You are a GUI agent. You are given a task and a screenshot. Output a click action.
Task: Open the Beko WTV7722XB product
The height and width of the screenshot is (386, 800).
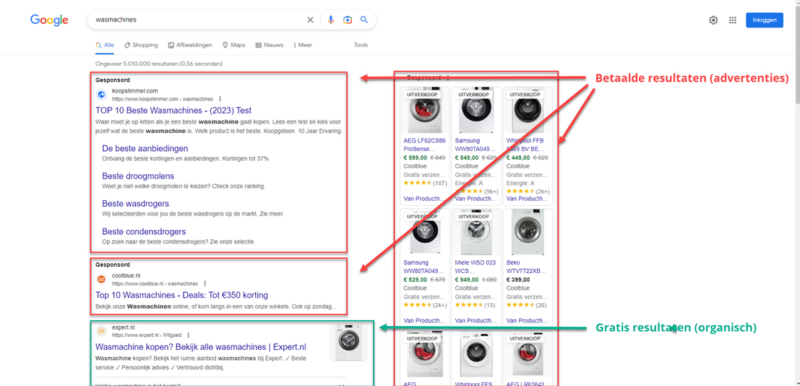point(526,266)
